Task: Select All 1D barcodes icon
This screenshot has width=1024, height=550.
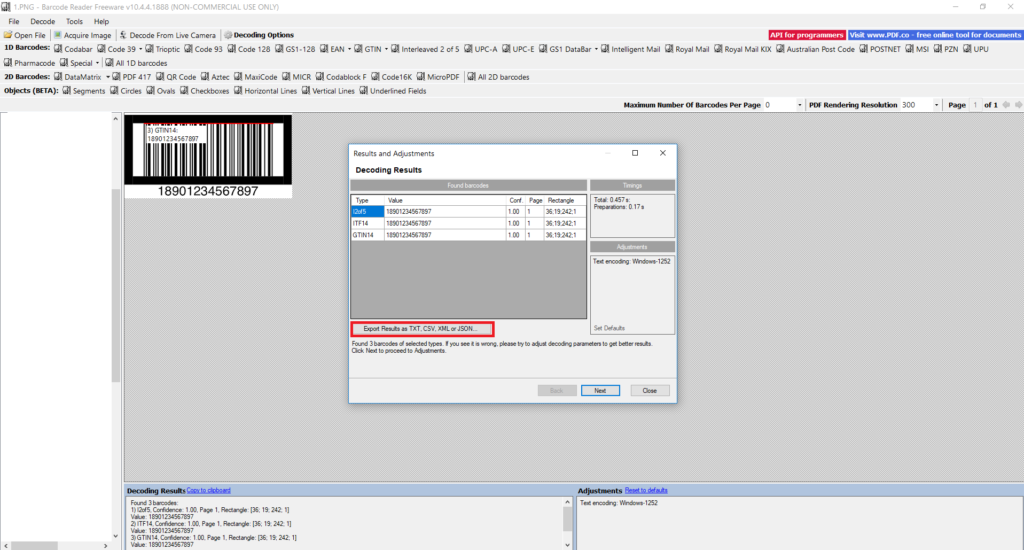Action: pos(109,63)
